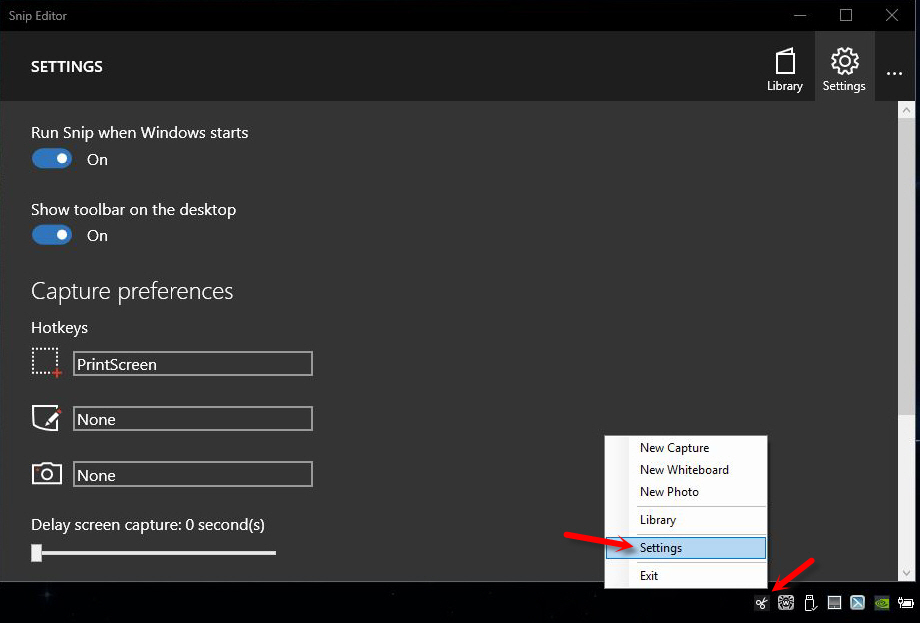The height and width of the screenshot is (623, 920).
Task: Disable Run Snip when Windows starts
Action: tap(52, 159)
